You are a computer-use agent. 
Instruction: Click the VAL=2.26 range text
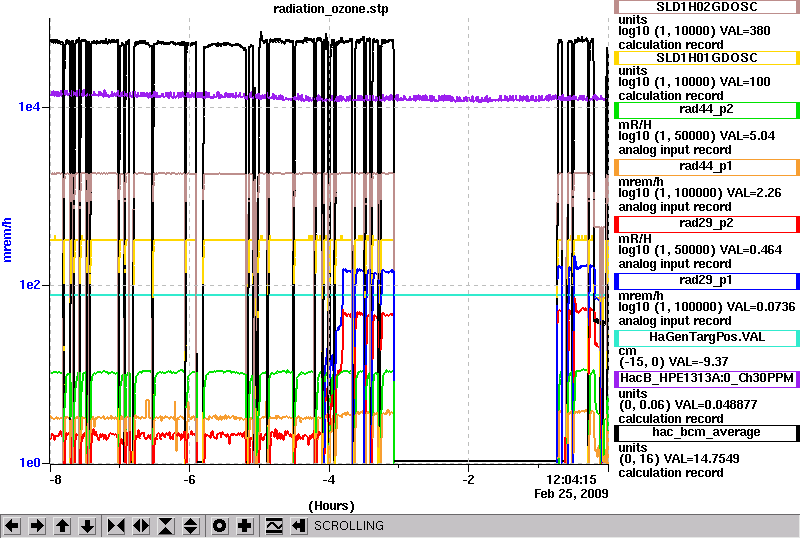pyautogui.click(x=699, y=193)
